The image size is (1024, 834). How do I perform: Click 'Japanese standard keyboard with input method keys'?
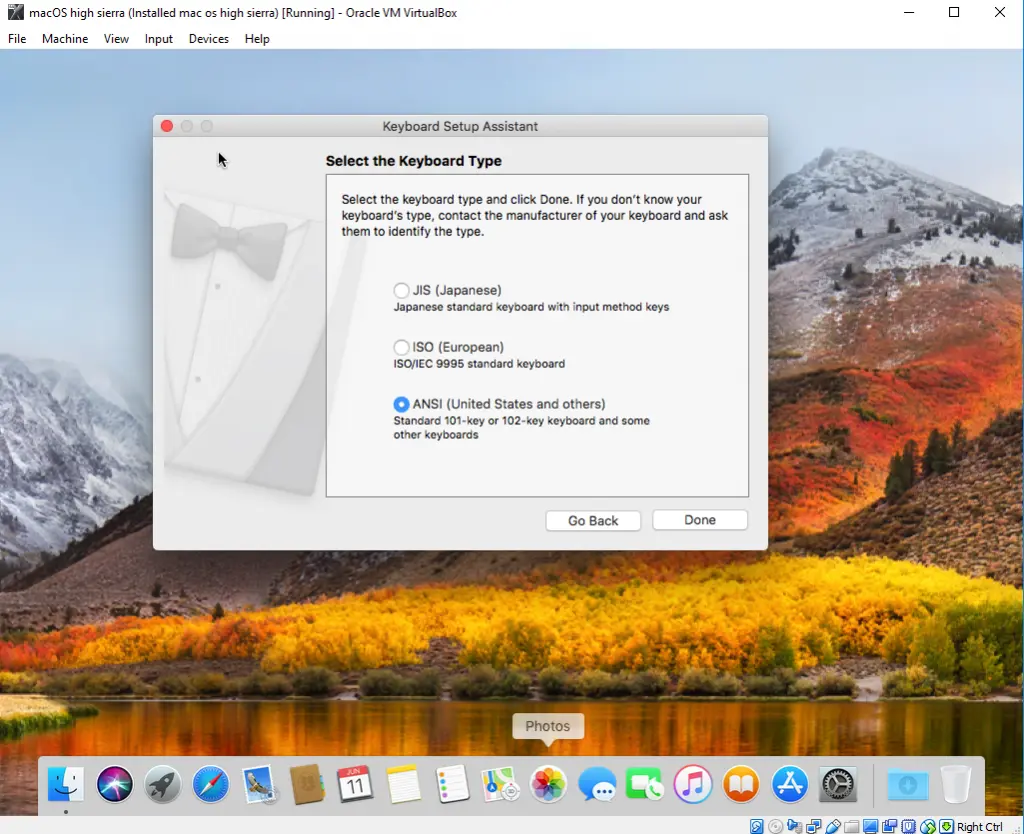click(x=531, y=307)
